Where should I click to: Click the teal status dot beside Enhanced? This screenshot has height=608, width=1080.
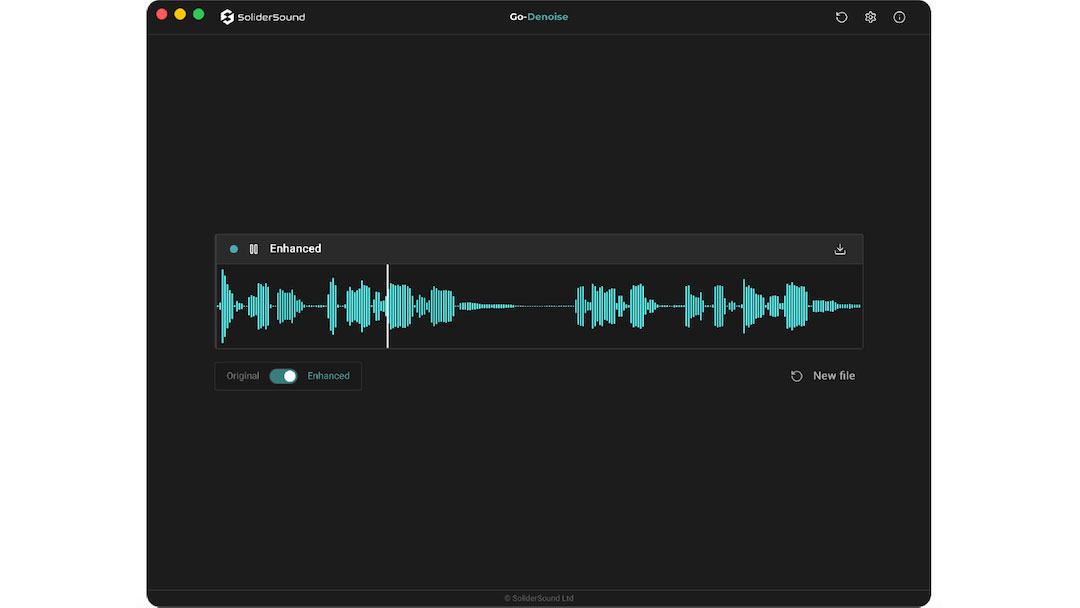tap(233, 249)
